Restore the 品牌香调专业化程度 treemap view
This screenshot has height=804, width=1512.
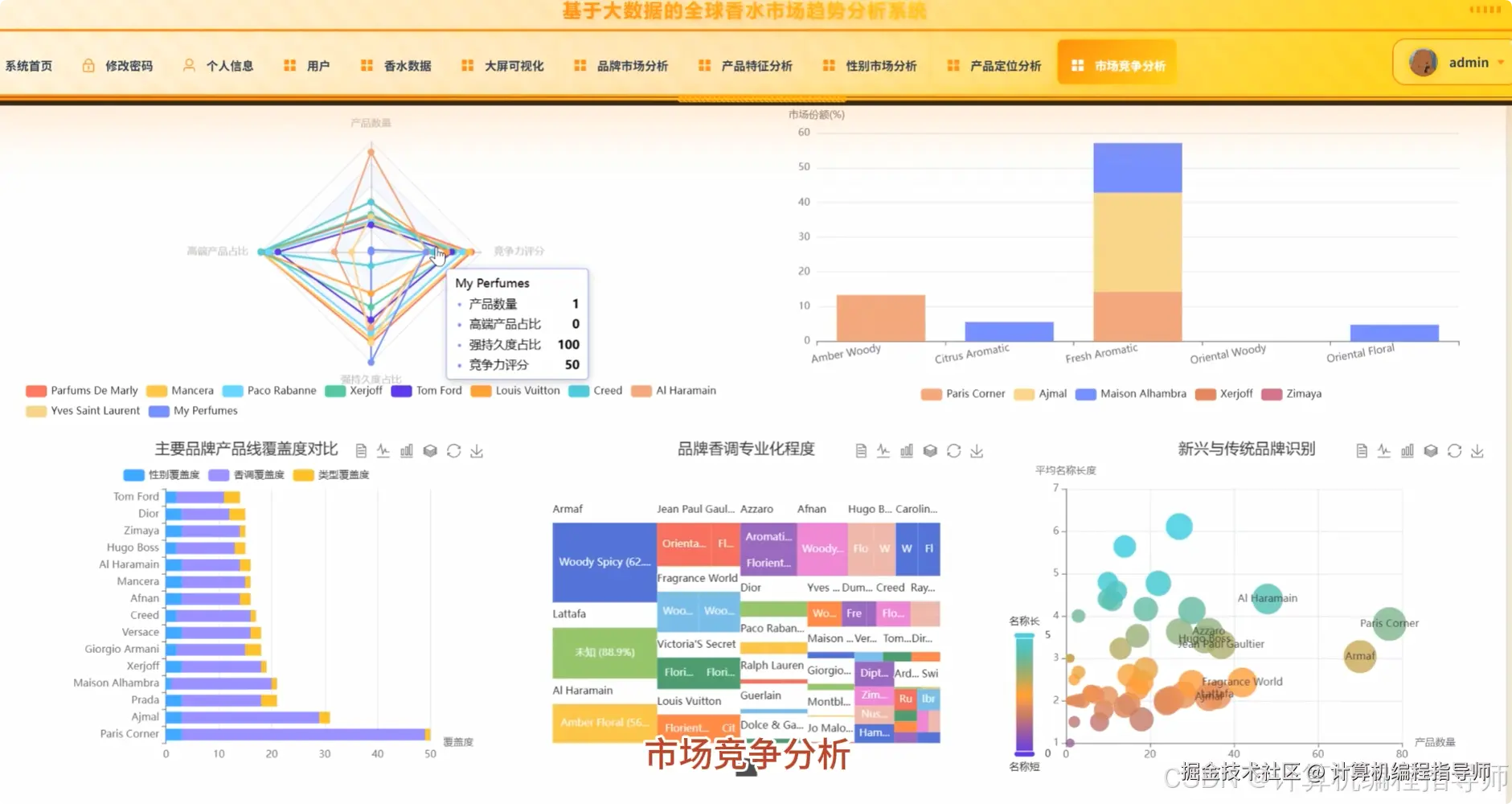pos(954,451)
